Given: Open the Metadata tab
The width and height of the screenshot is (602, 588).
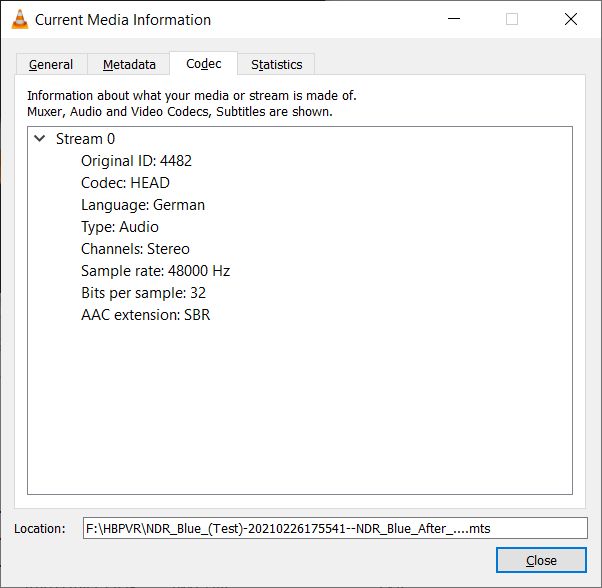Looking at the screenshot, I should (129, 65).
